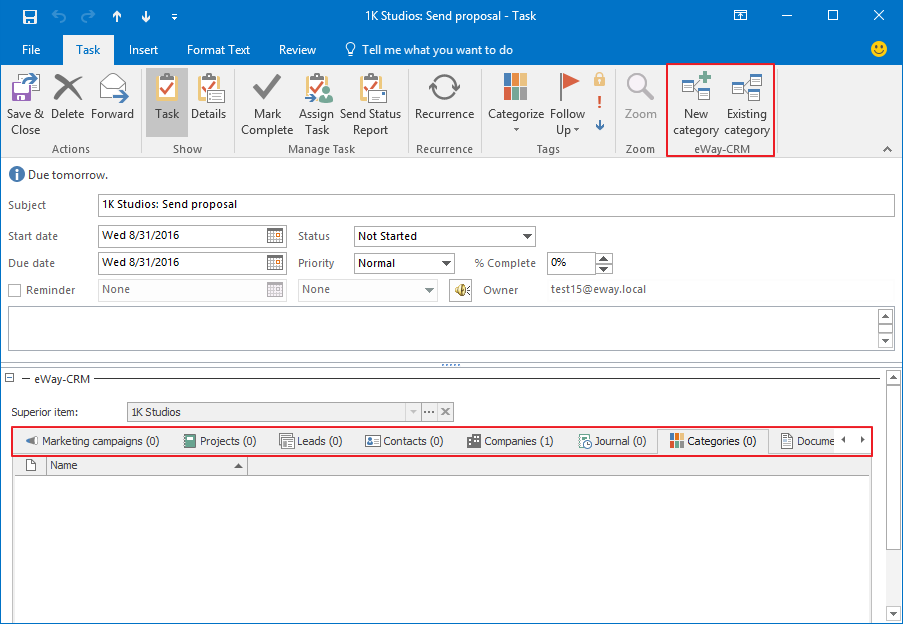The width and height of the screenshot is (903, 624).
Task: Open reminder time dropdown
Action: coord(430,290)
